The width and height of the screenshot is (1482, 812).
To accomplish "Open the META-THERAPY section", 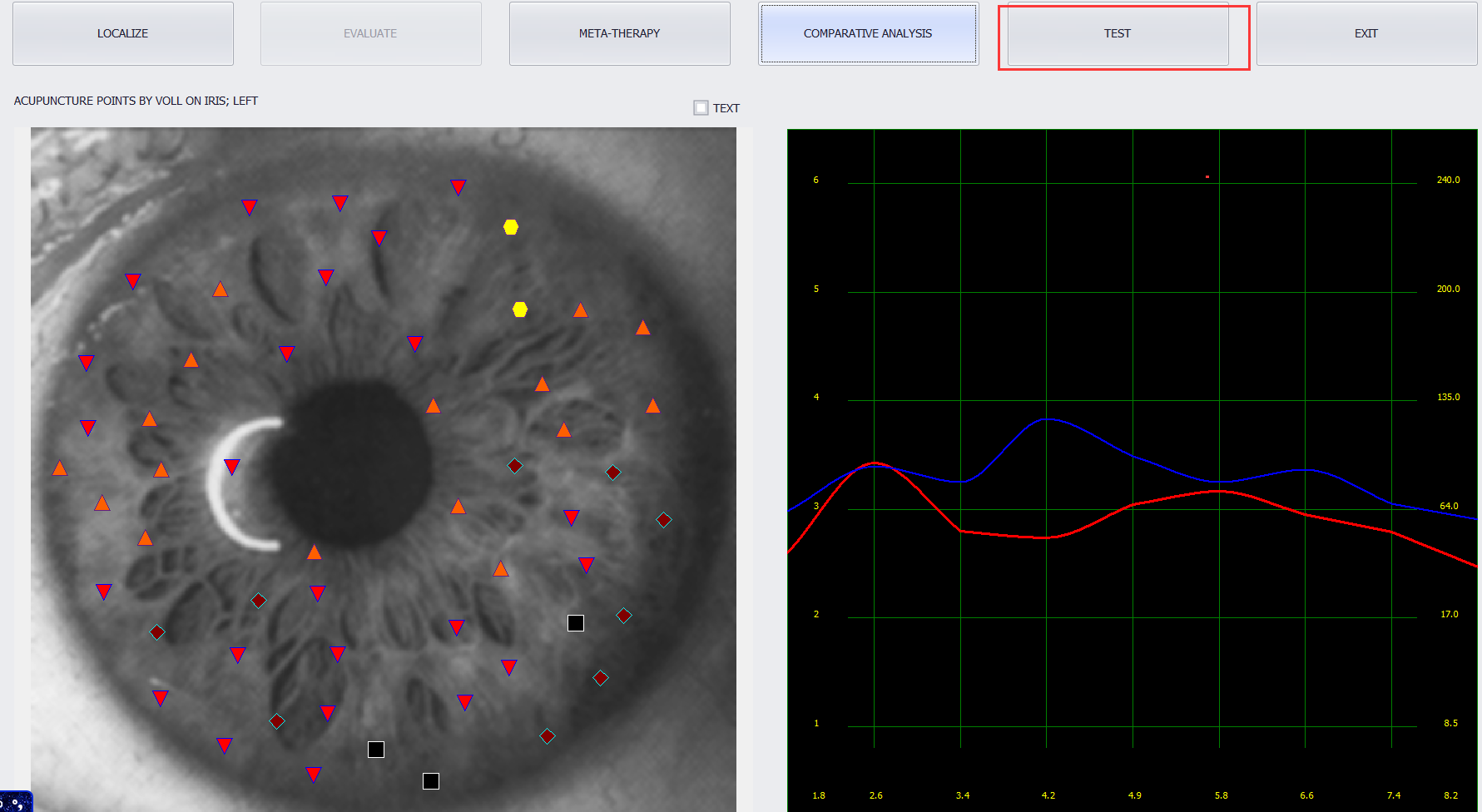I will tap(619, 33).
